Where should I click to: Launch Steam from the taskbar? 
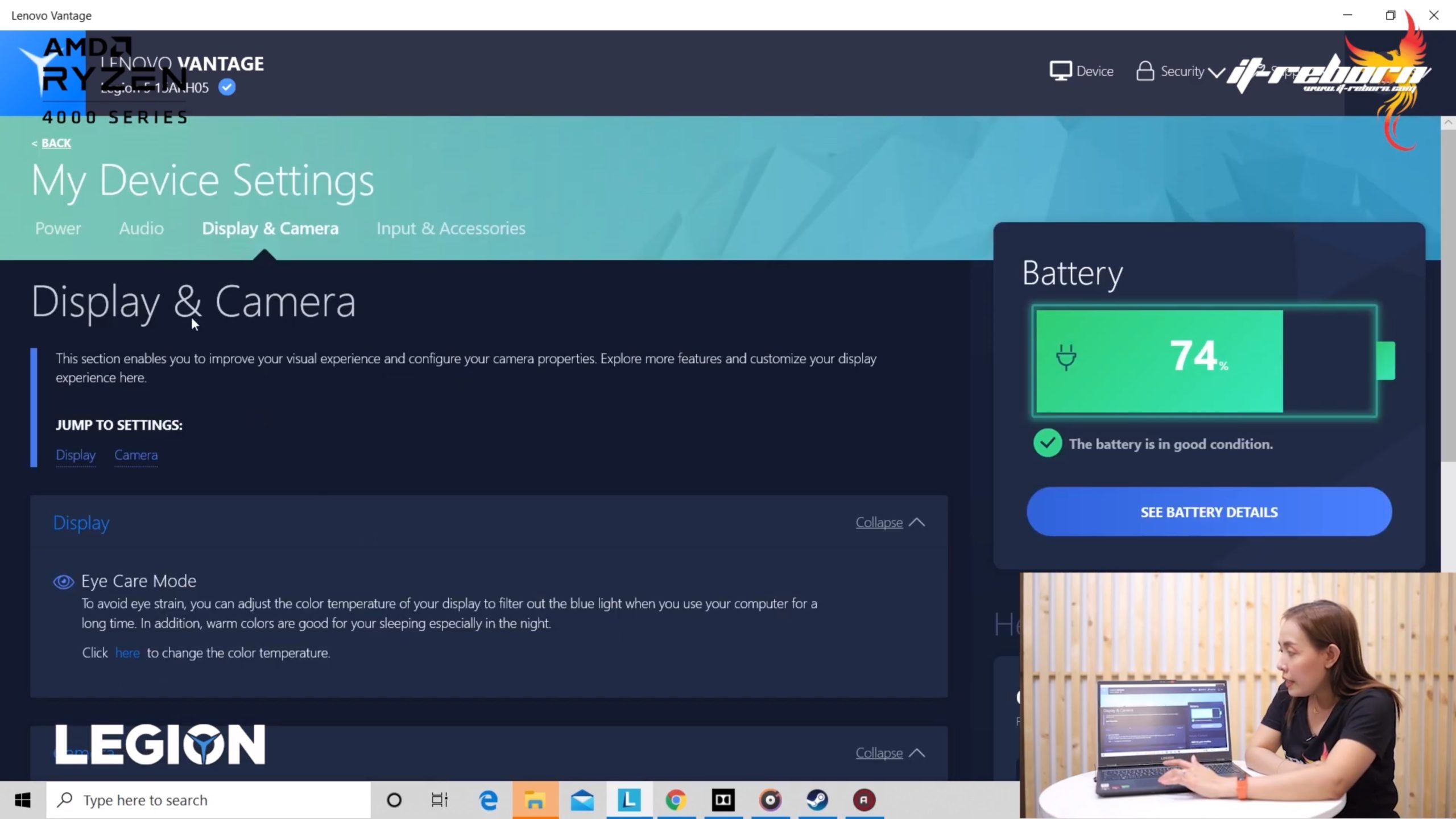click(817, 800)
